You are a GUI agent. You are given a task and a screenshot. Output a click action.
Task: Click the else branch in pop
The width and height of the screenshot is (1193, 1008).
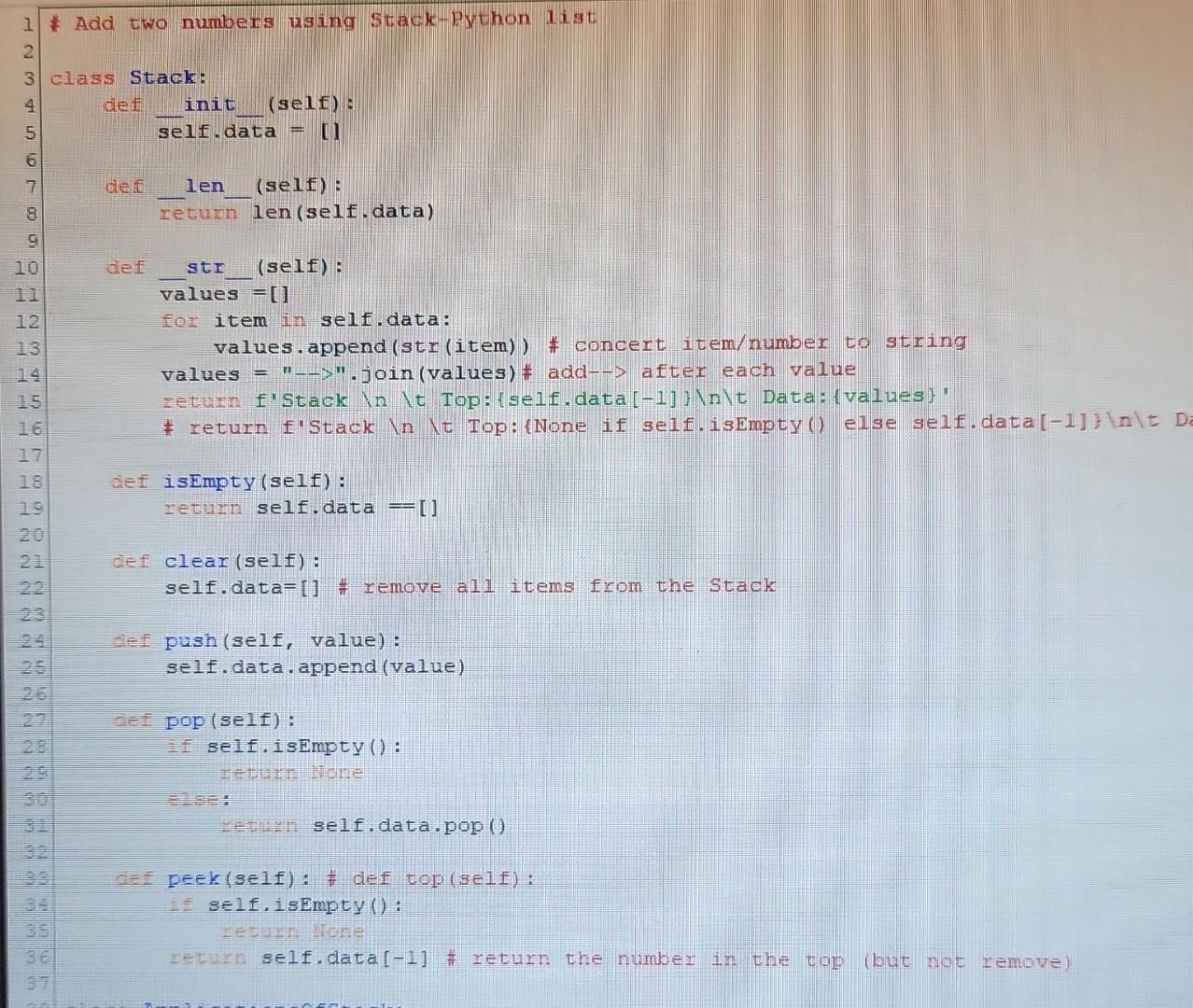[x=197, y=799]
